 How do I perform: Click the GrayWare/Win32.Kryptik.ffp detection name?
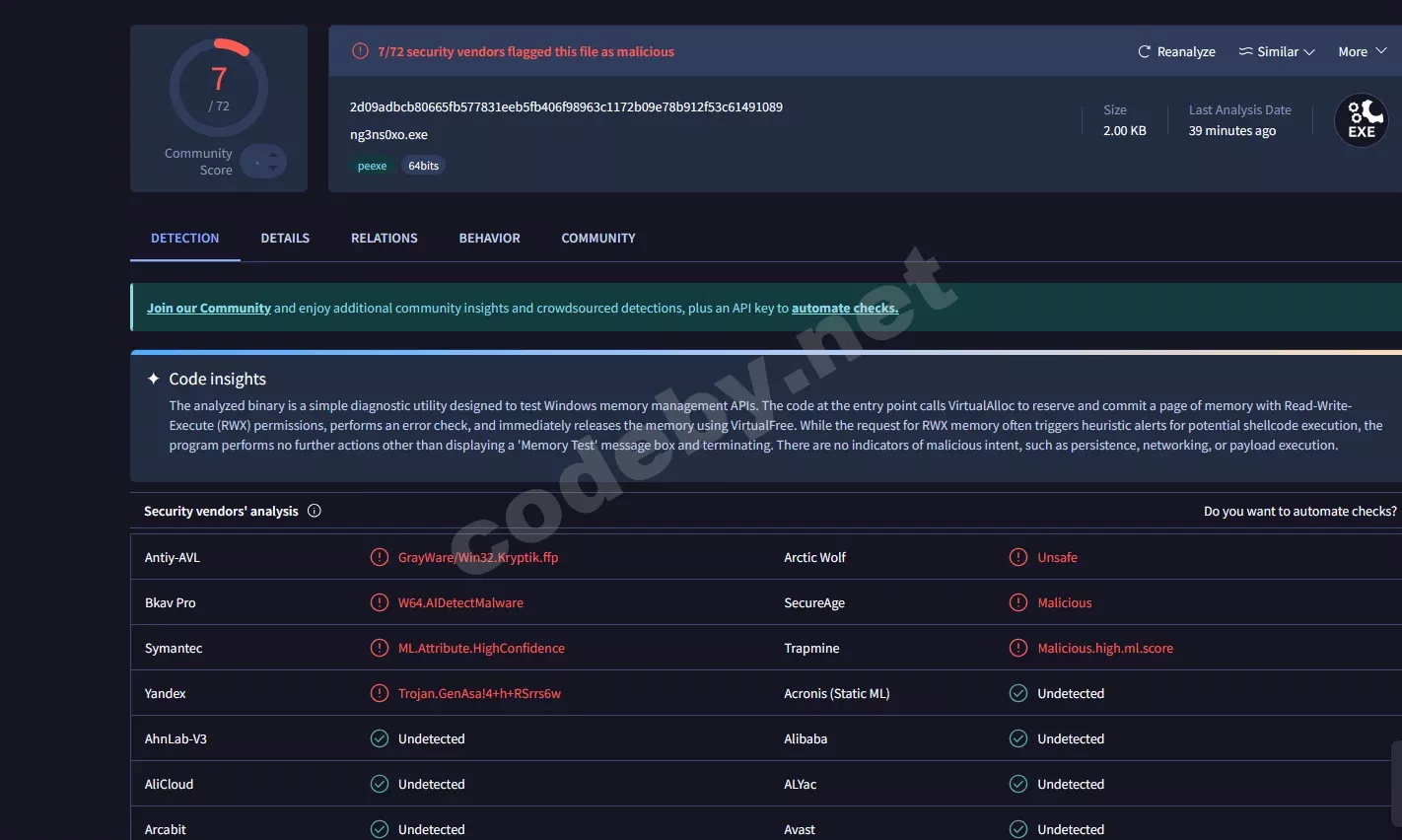click(x=478, y=557)
